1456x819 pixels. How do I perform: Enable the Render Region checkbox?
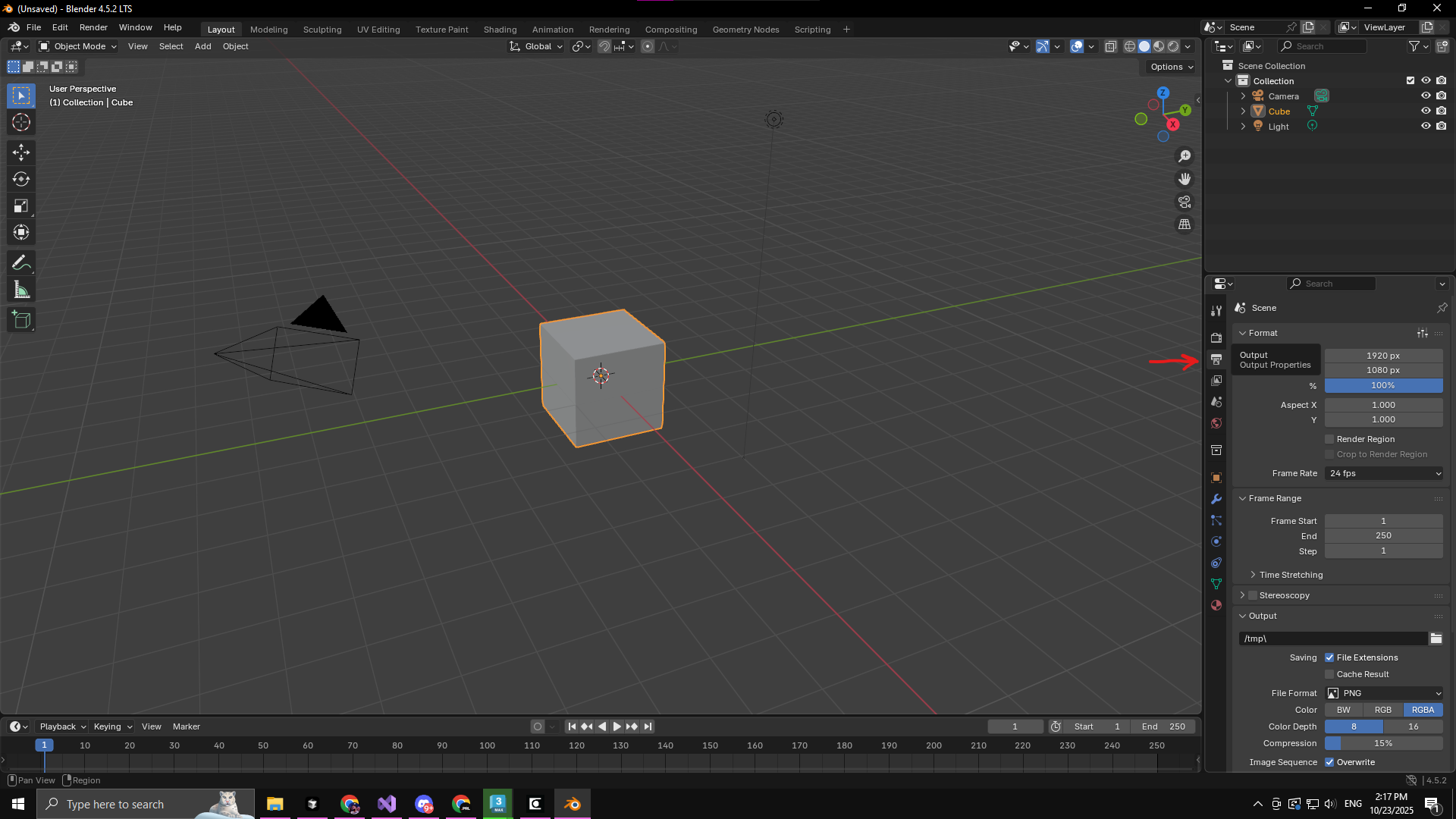tap(1329, 439)
